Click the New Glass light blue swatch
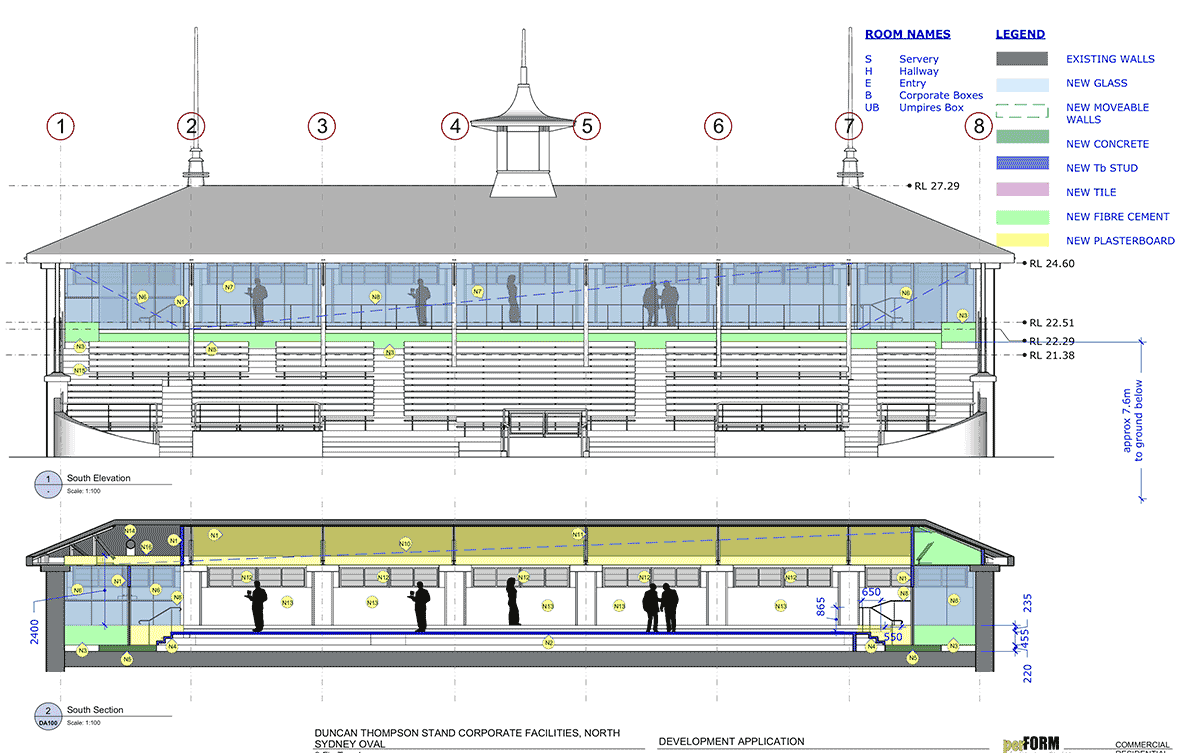This screenshot has height=753, width=1200. (1022, 84)
